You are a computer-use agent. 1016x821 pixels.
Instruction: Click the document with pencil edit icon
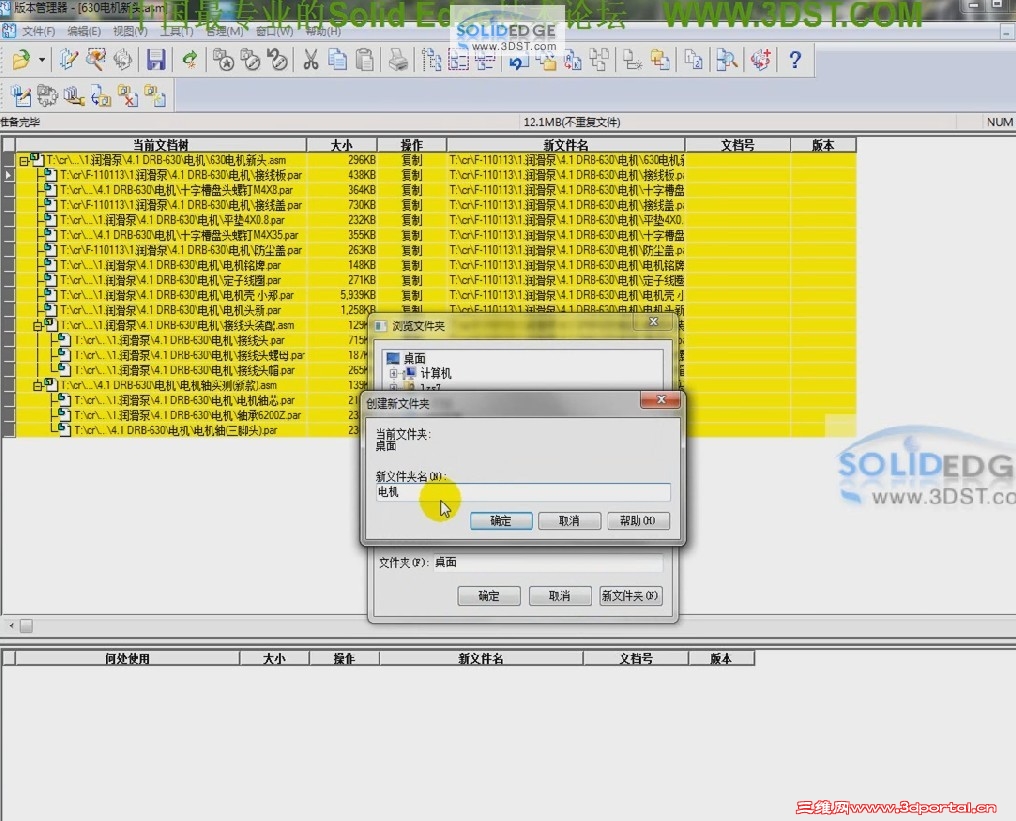pyautogui.click(x=68, y=60)
